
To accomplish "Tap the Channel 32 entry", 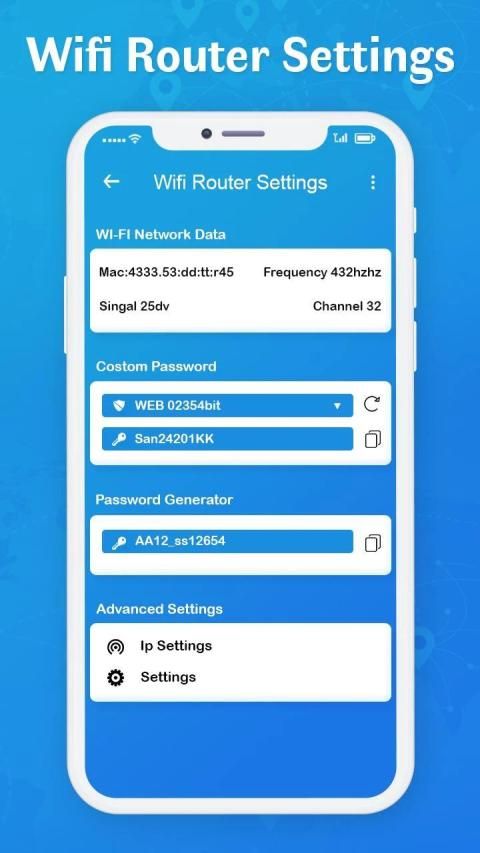I will pos(347,306).
